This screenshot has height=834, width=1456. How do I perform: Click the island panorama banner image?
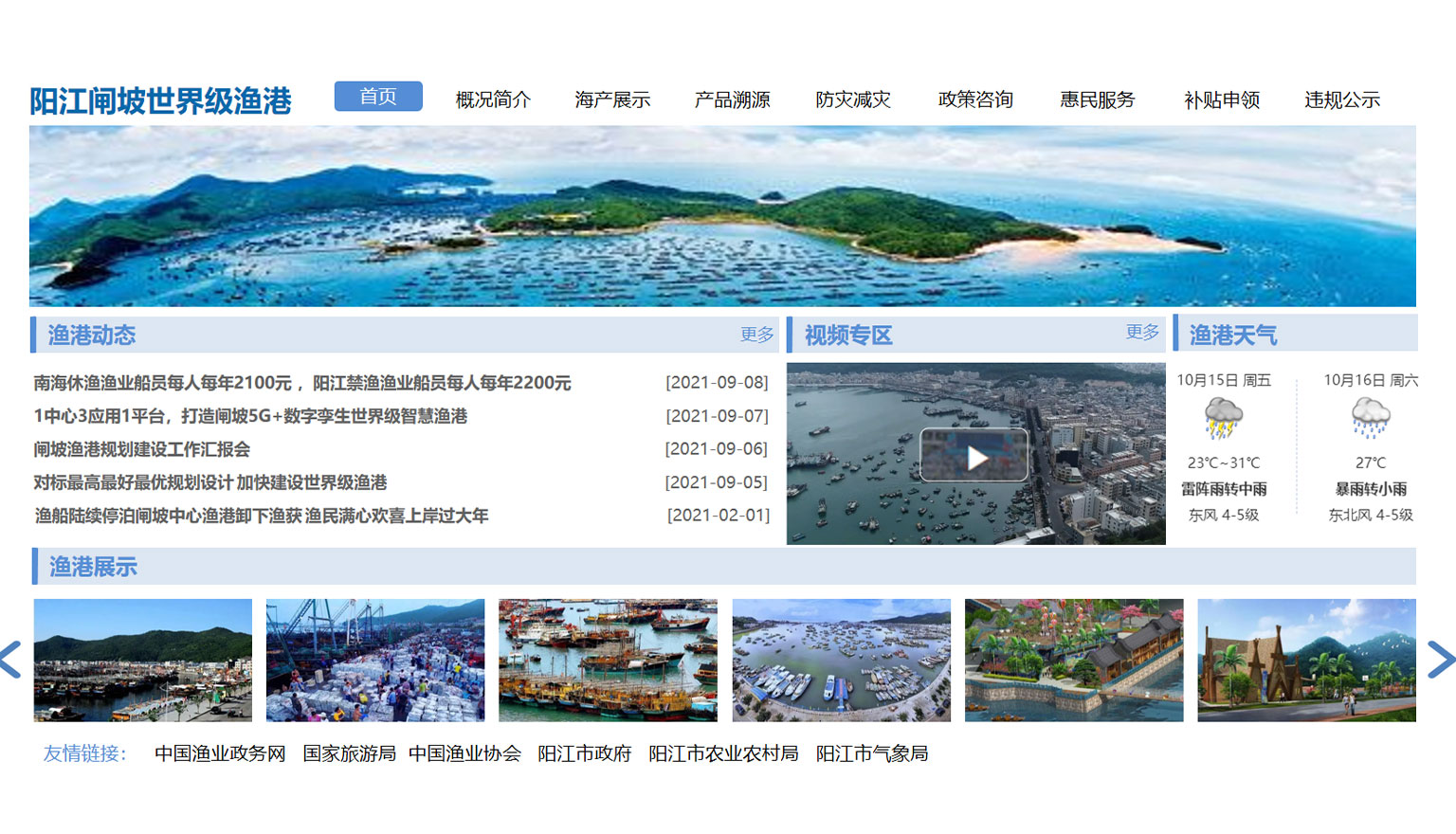722,216
